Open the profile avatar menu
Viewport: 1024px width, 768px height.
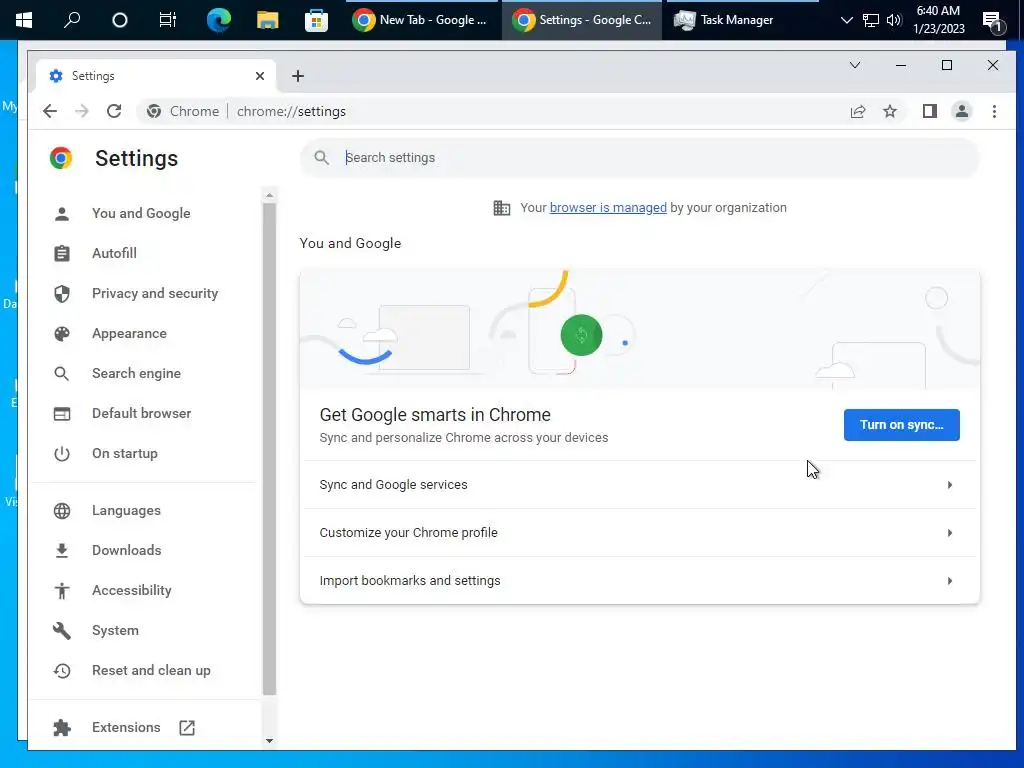962,112
